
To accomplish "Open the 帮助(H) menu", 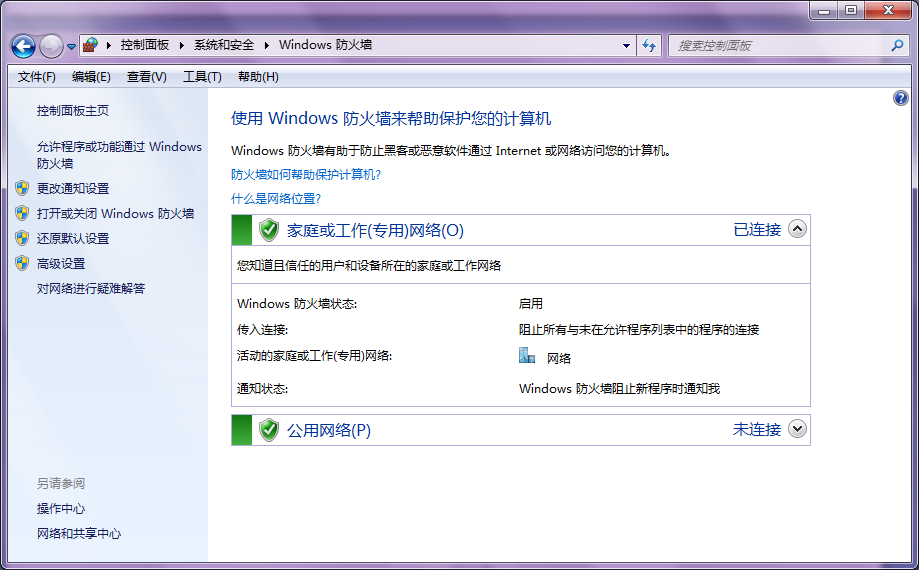I will pos(258,77).
